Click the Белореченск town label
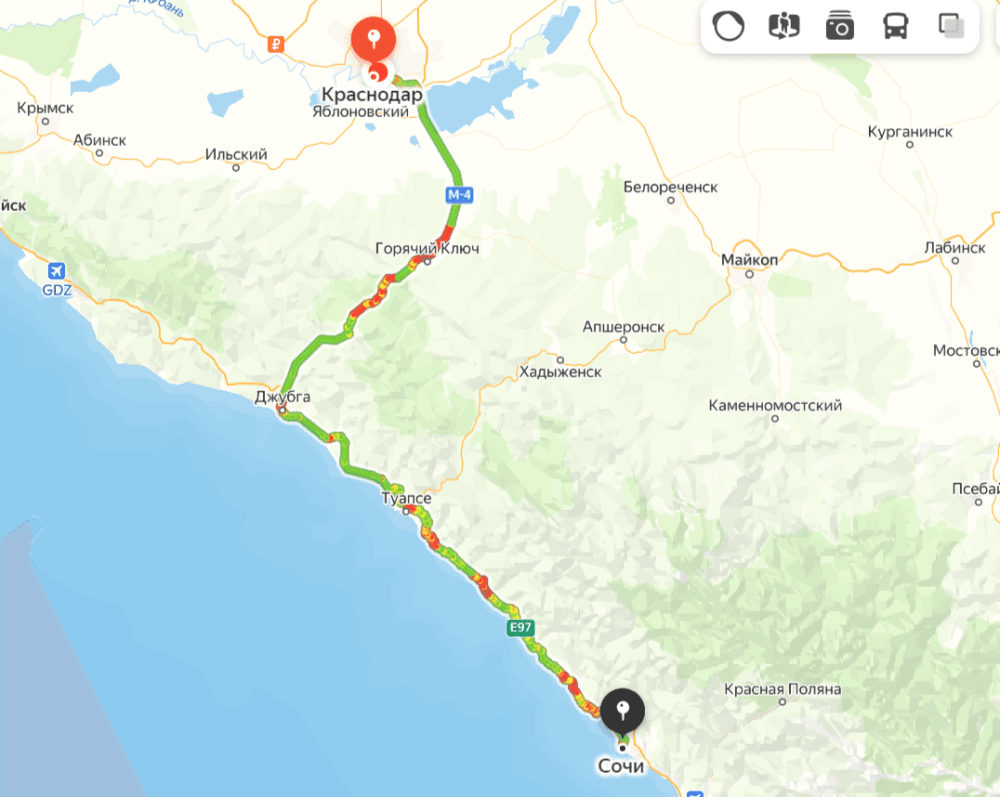Viewport: 1000px width, 797px height. click(x=670, y=187)
